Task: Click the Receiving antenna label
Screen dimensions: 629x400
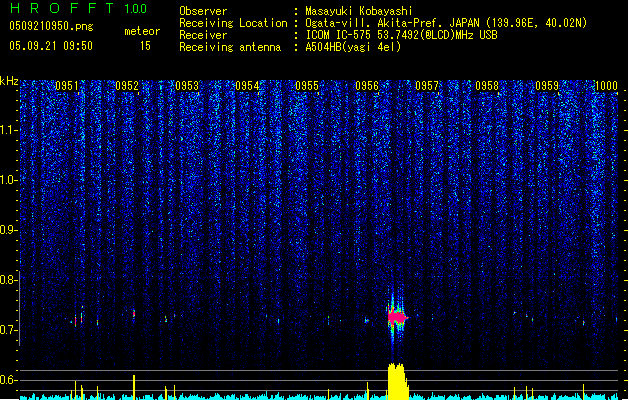Action: pos(230,47)
